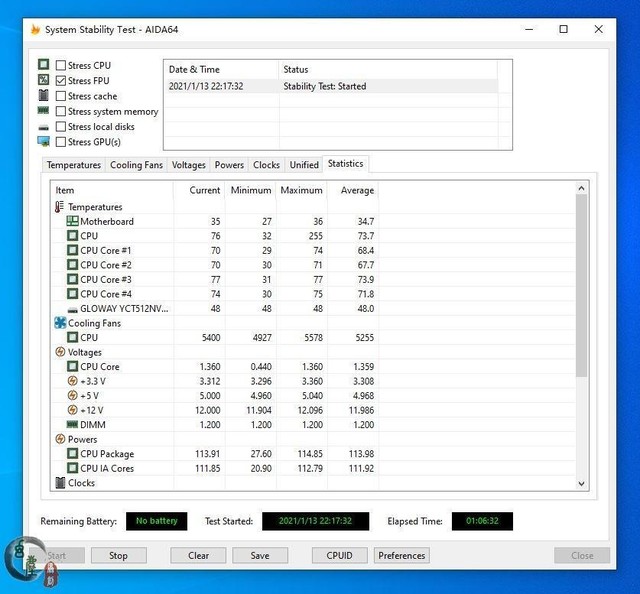
Task: Open the Unified tab
Action: [304, 165]
